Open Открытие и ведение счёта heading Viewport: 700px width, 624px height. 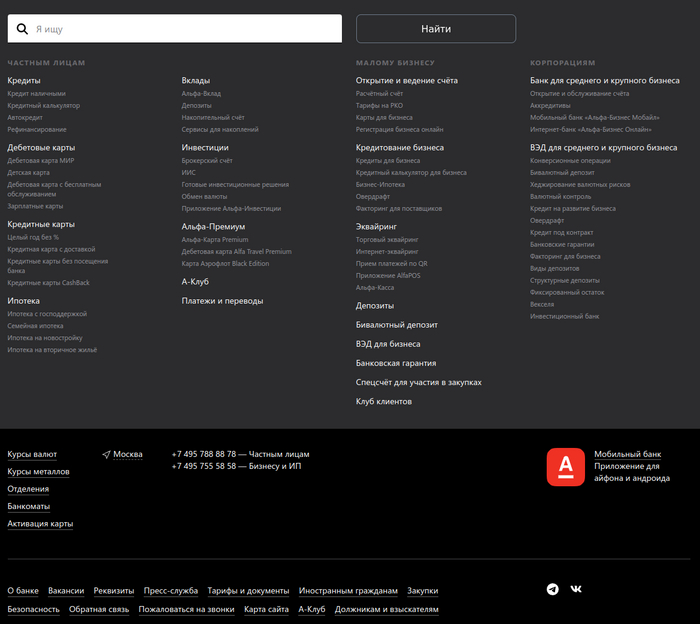(x=407, y=81)
